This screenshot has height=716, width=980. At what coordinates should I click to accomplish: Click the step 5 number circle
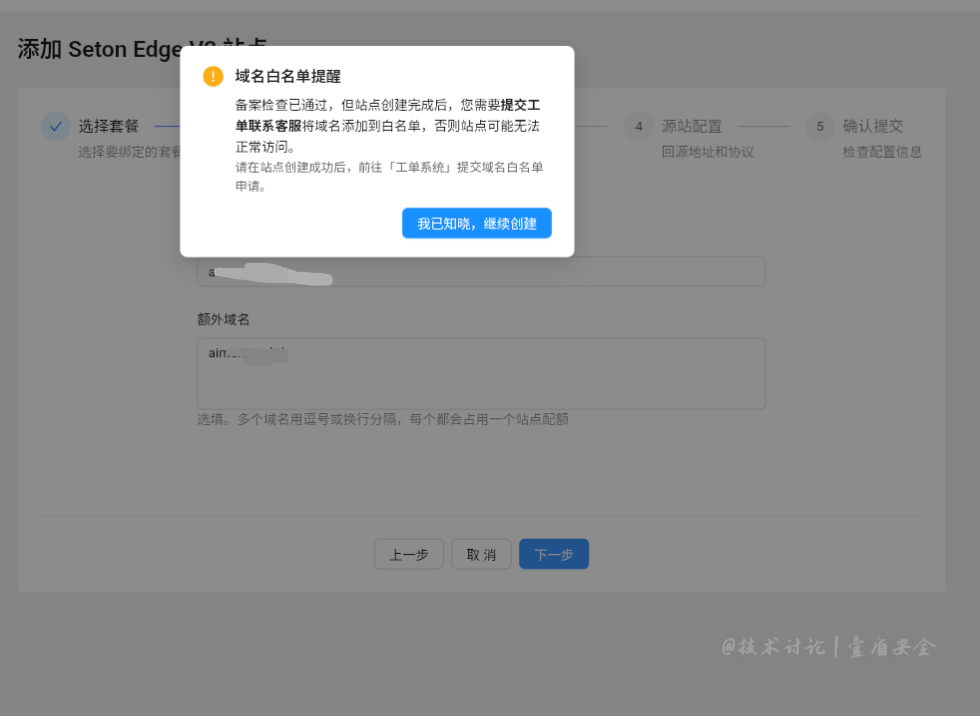click(820, 126)
